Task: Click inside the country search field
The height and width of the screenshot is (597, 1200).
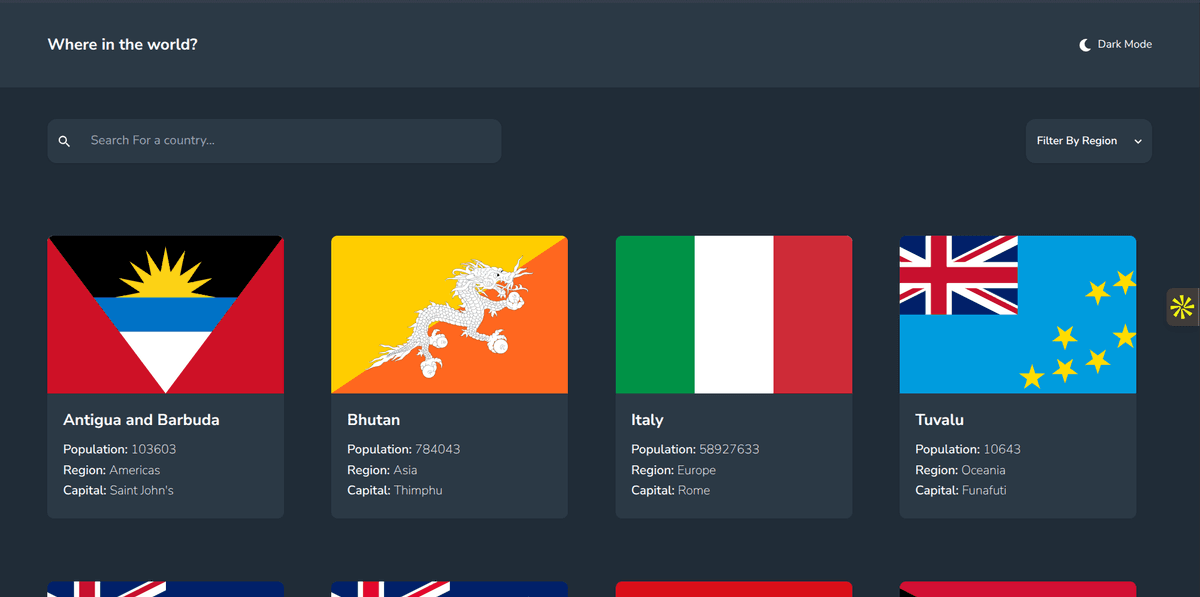Action: [x=275, y=140]
